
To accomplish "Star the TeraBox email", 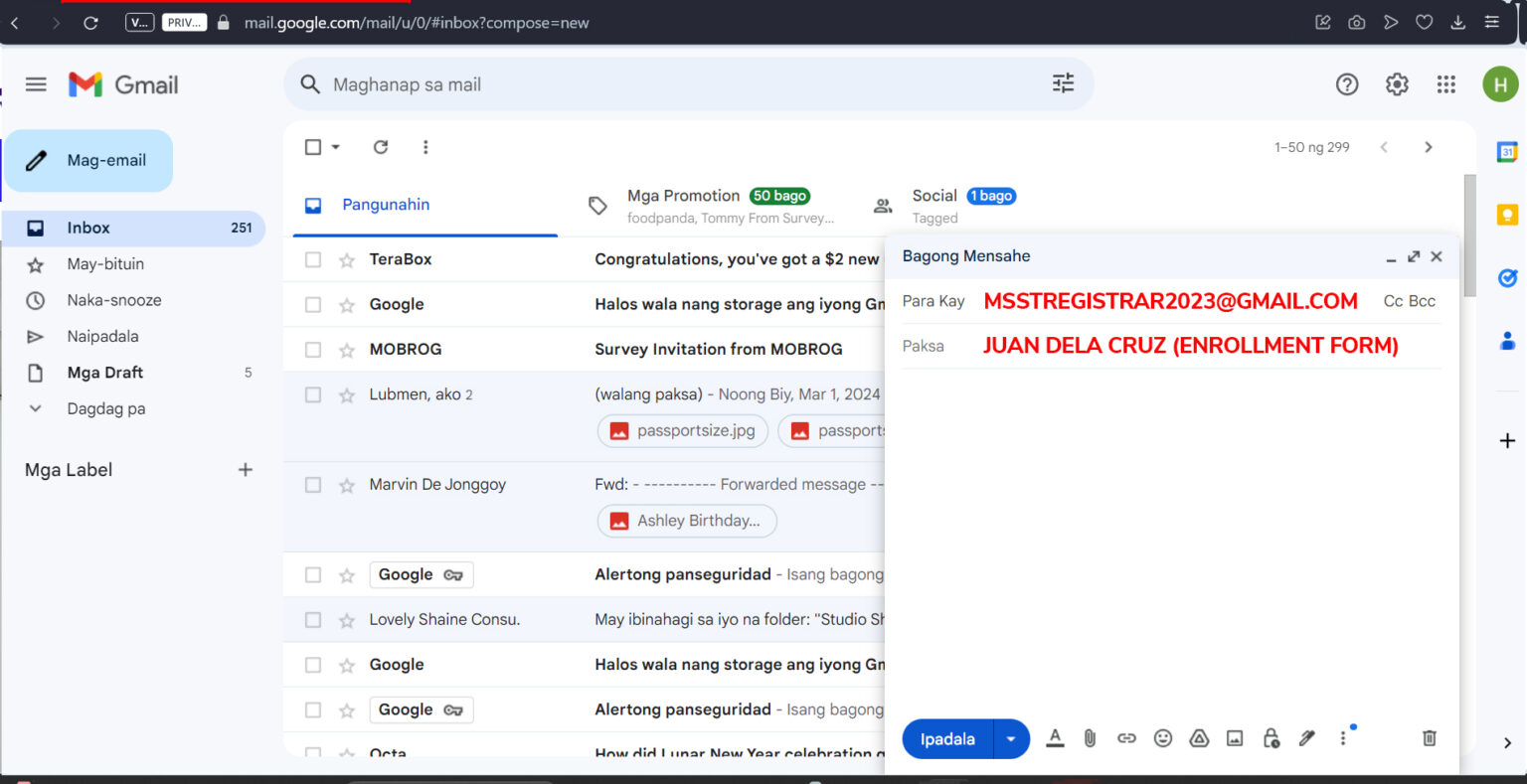I will (x=347, y=260).
